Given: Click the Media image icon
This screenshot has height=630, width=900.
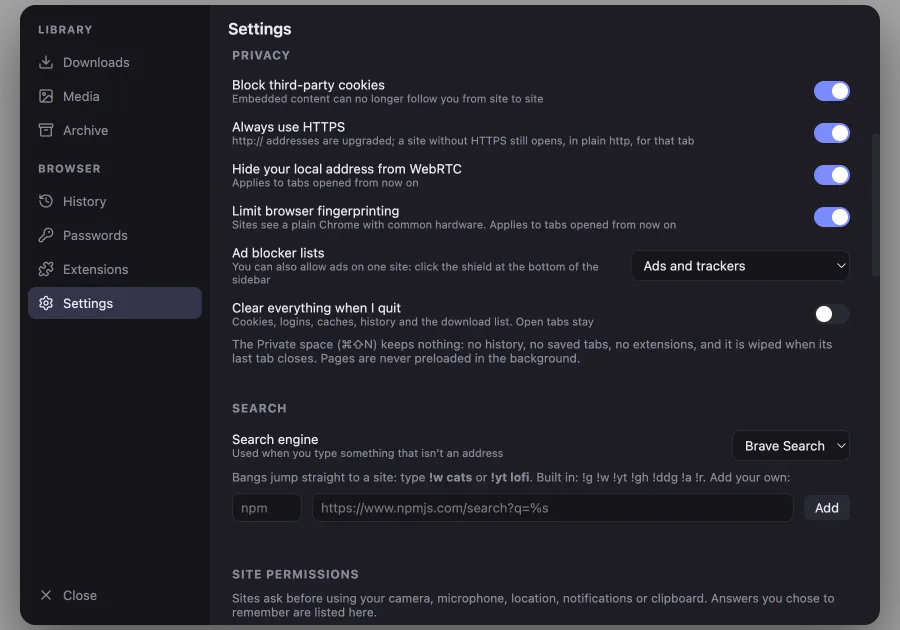Looking at the screenshot, I should (x=46, y=96).
